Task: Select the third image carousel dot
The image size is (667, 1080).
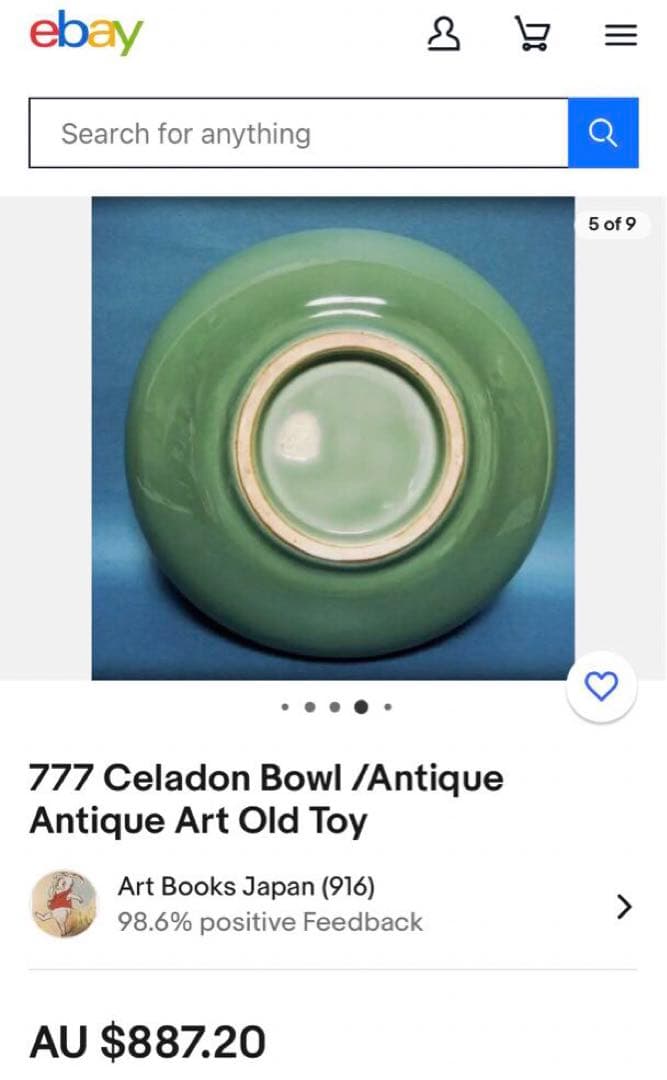Action: 335,707
